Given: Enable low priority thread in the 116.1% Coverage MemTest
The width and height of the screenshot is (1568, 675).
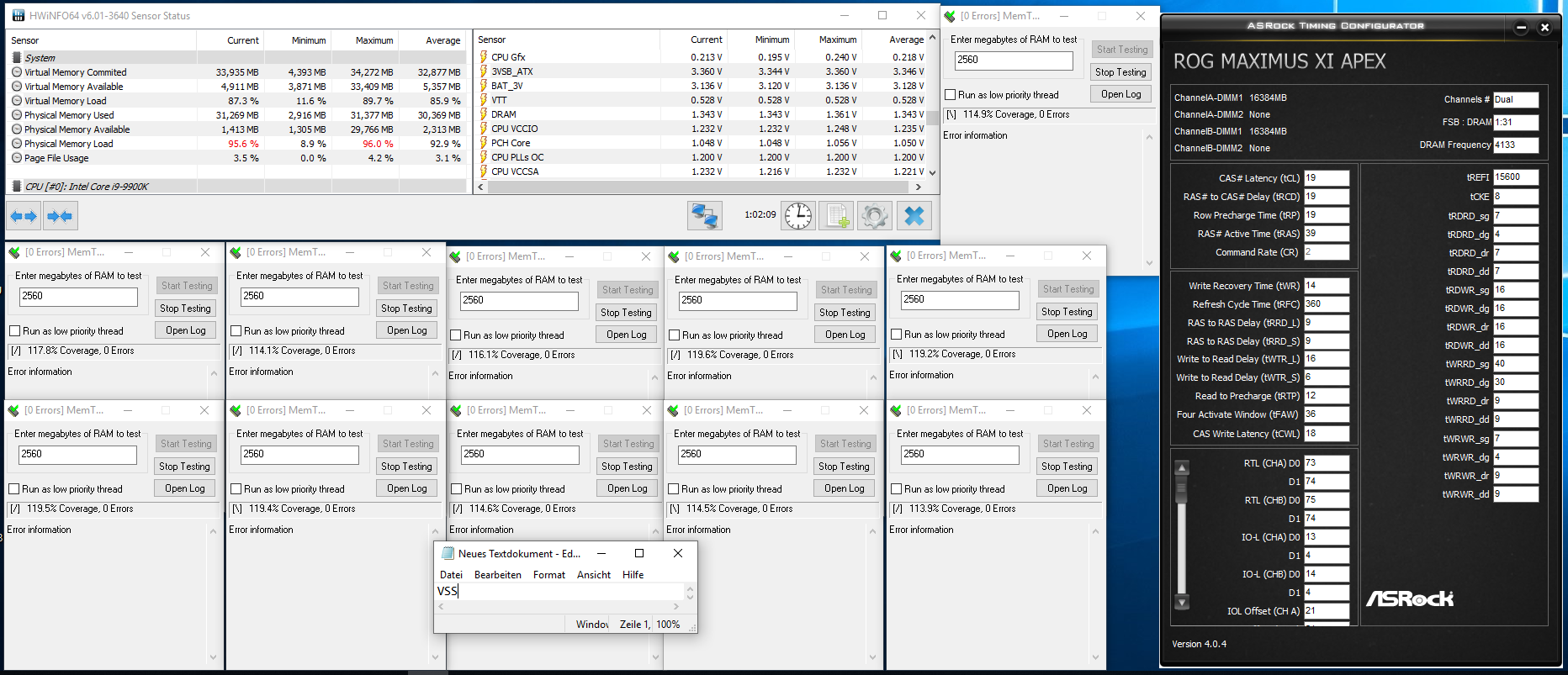Looking at the screenshot, I should [455, 335].
